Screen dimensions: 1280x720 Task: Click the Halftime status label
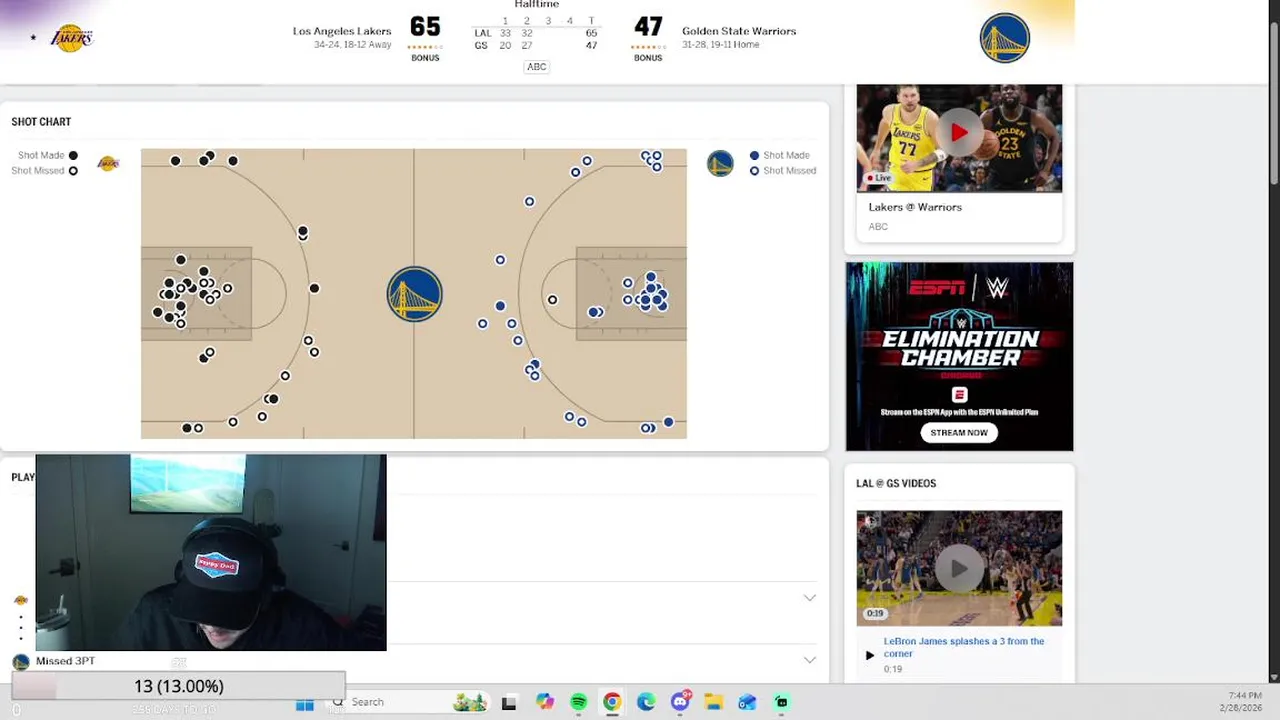point(537,4)
